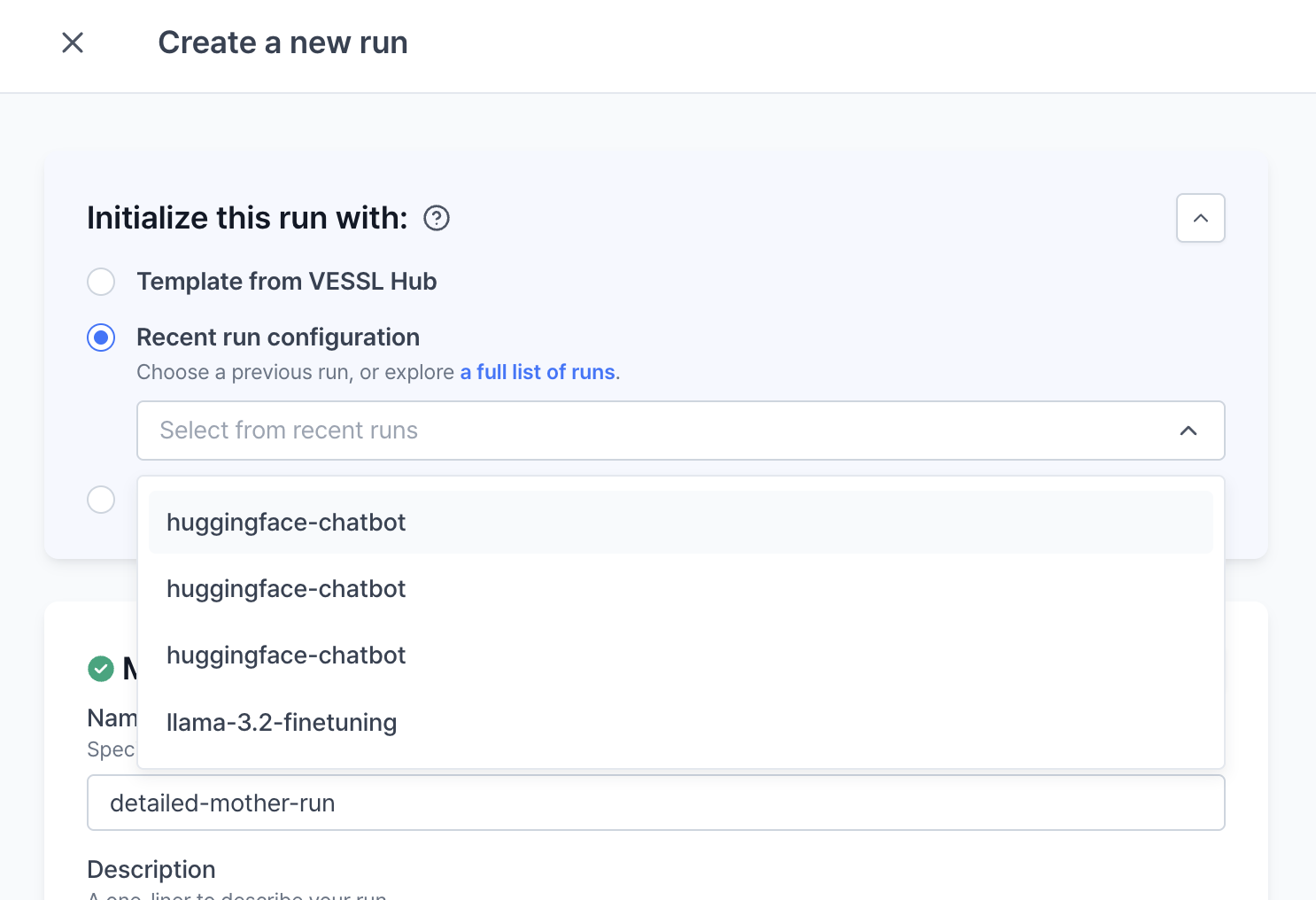This screenshot has width=1316, height=900.
Task: Collapse the recent runs dropdown using its chevron
Action: coord(1188,431)
